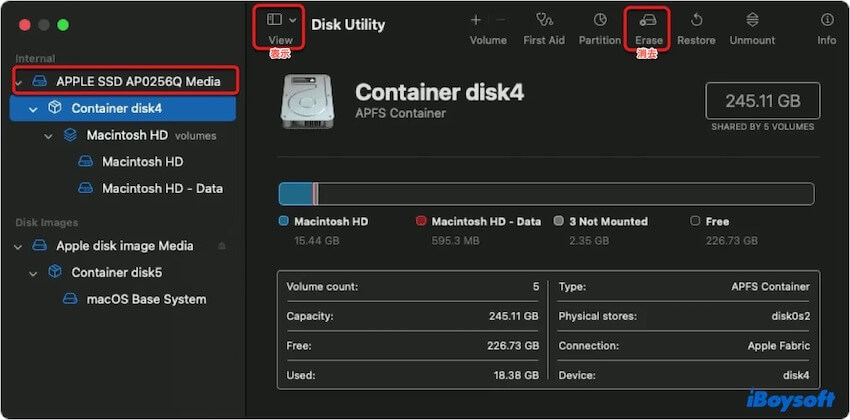This screenshot has height=420, width=850.
Task: Click the 2.35 GB value
Action: pyautogui.click(x=589, y=241)
